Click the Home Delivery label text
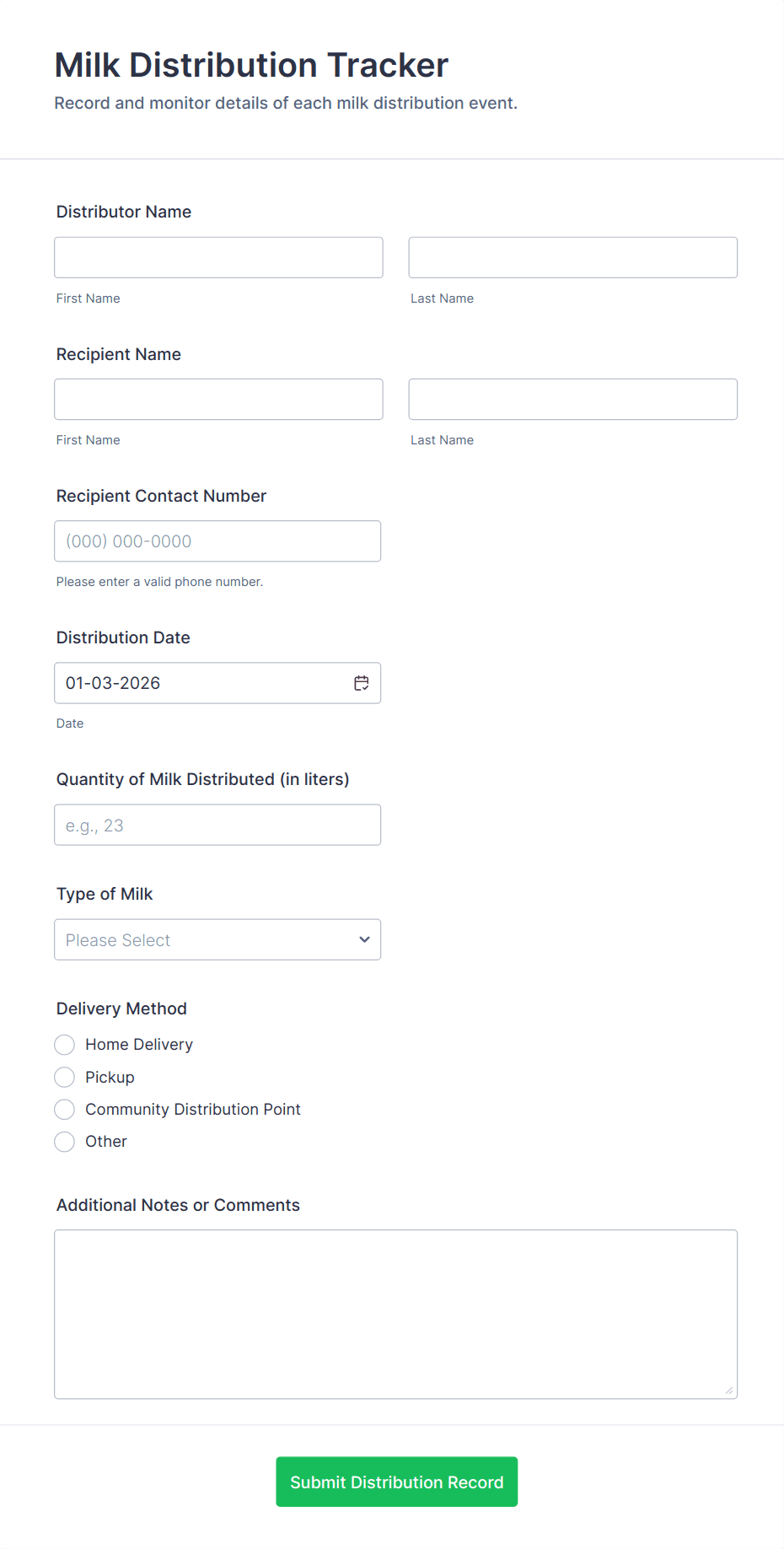Screen dimensions: 784x1549 point(139,1045)
